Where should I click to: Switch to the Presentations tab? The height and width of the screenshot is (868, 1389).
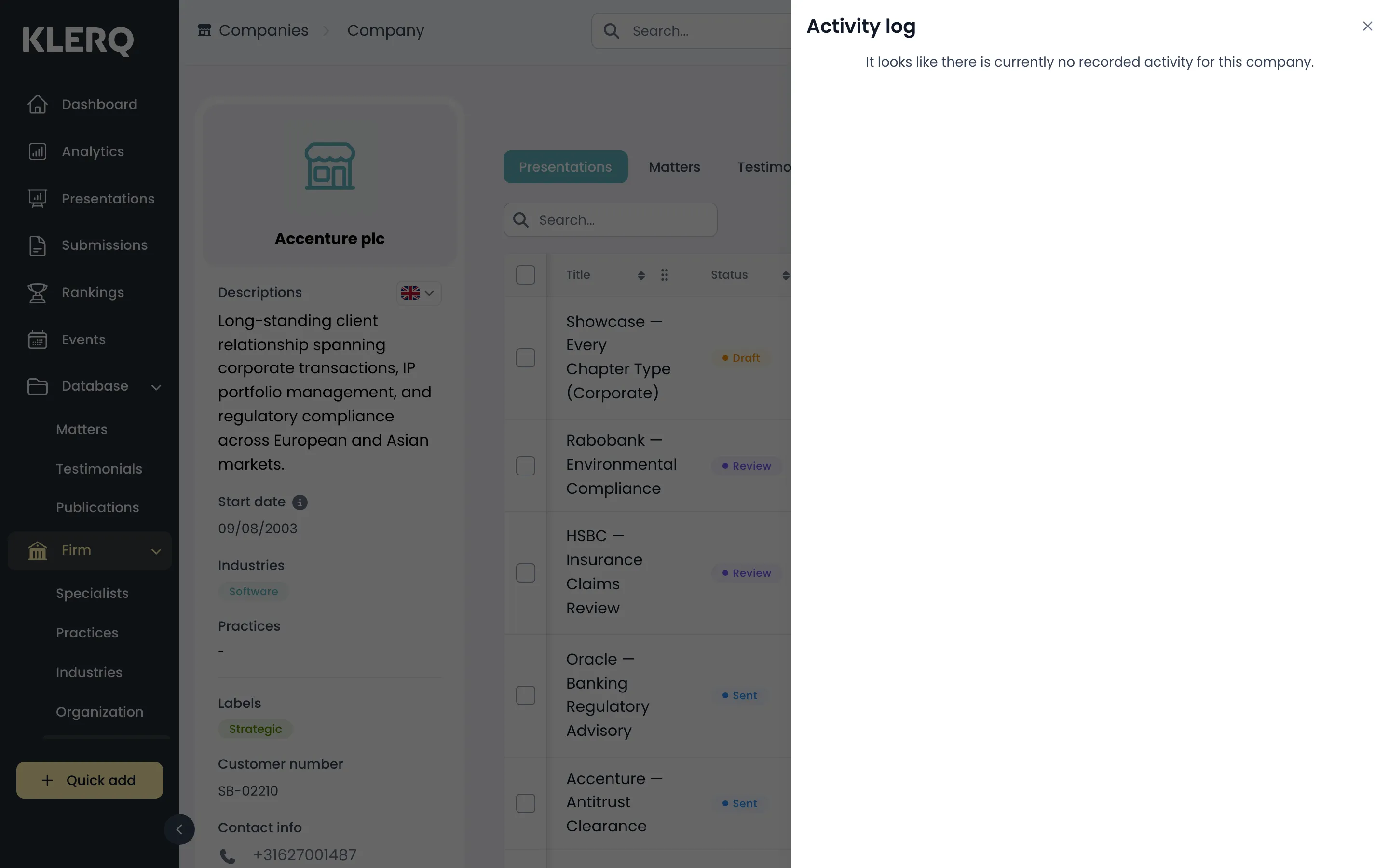click(x=565, y=167)
